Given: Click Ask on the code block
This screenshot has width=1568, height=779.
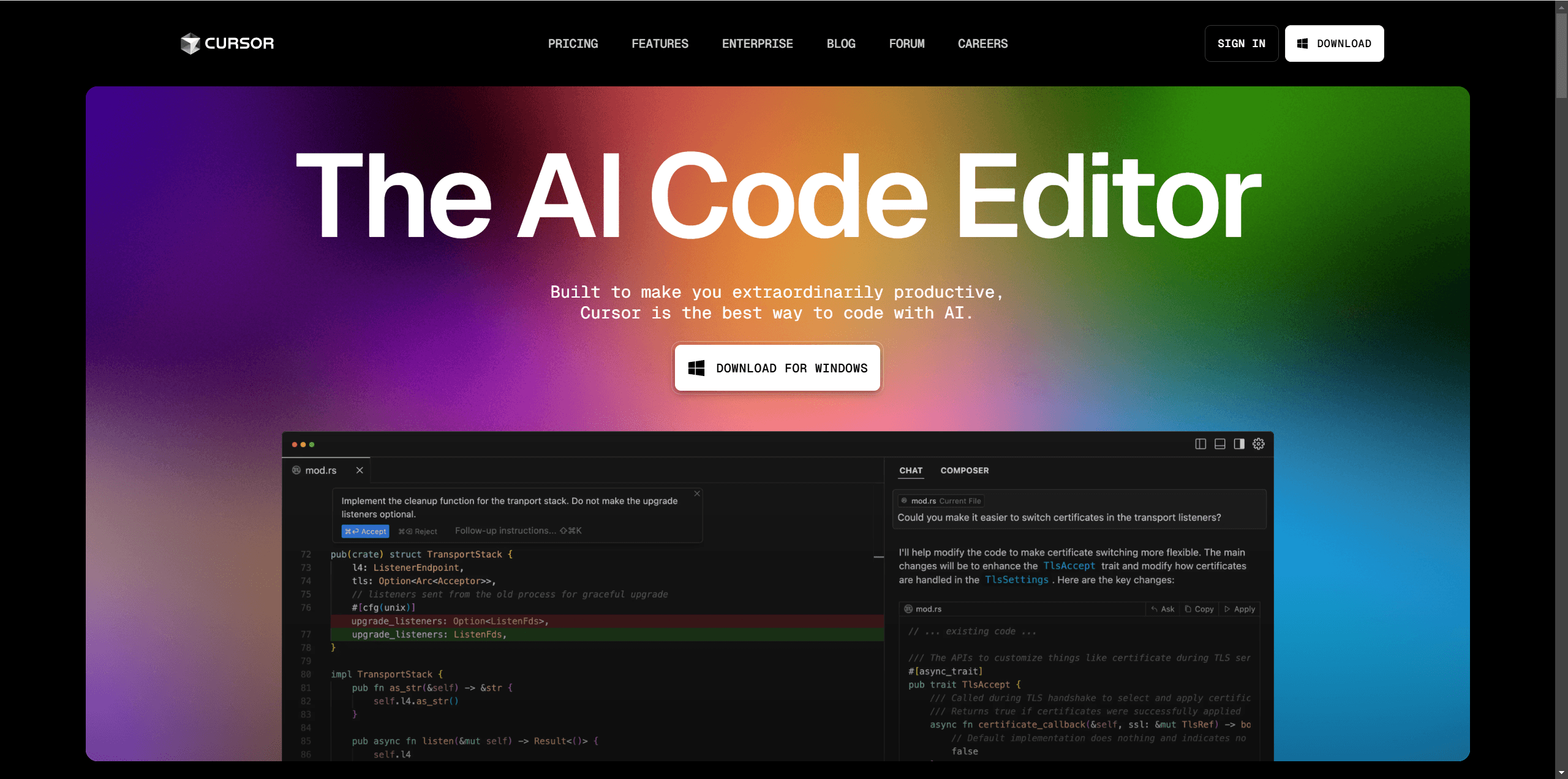Looking at the screenshot, I should [1163, 609].
